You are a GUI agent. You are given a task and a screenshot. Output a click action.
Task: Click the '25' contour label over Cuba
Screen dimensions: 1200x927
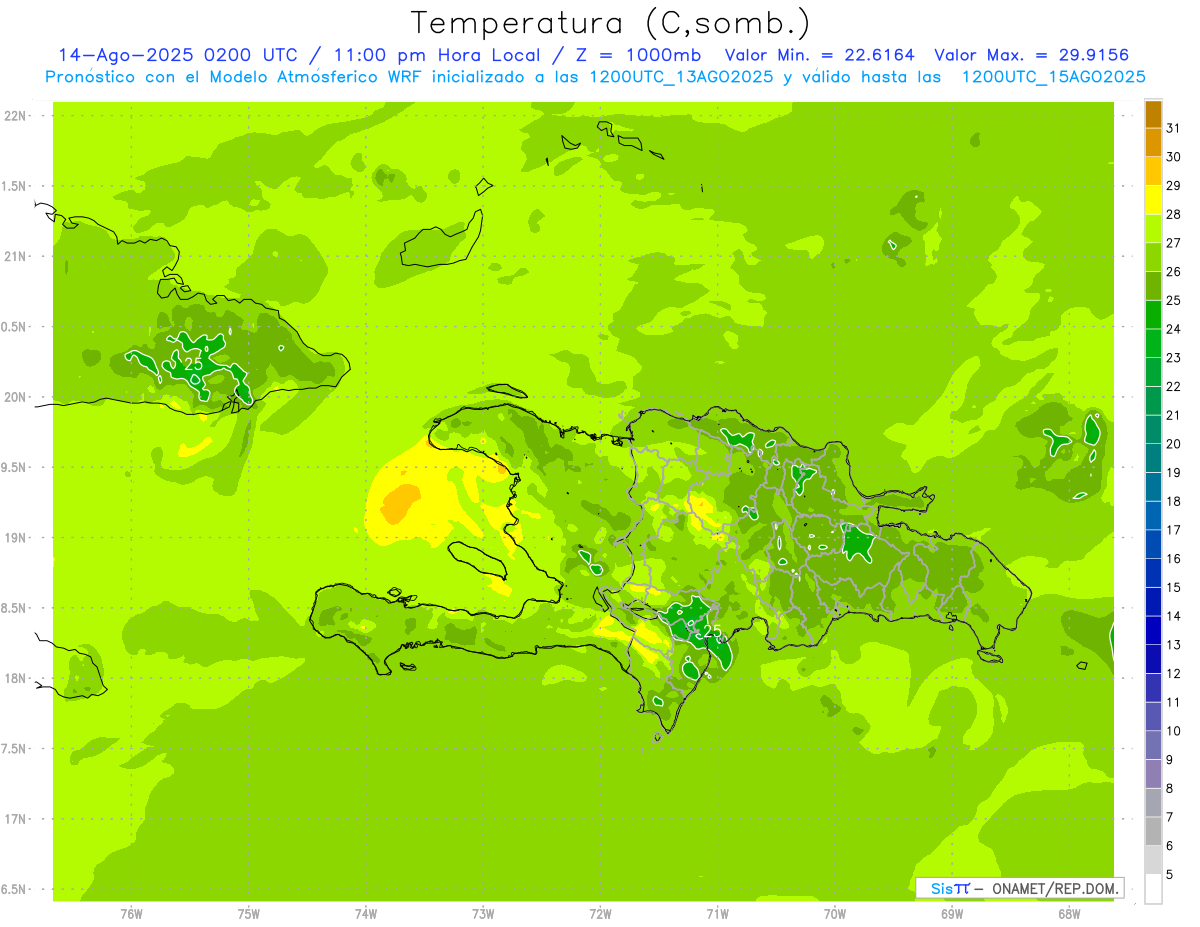pyautogui.click(x=194, y=364)
